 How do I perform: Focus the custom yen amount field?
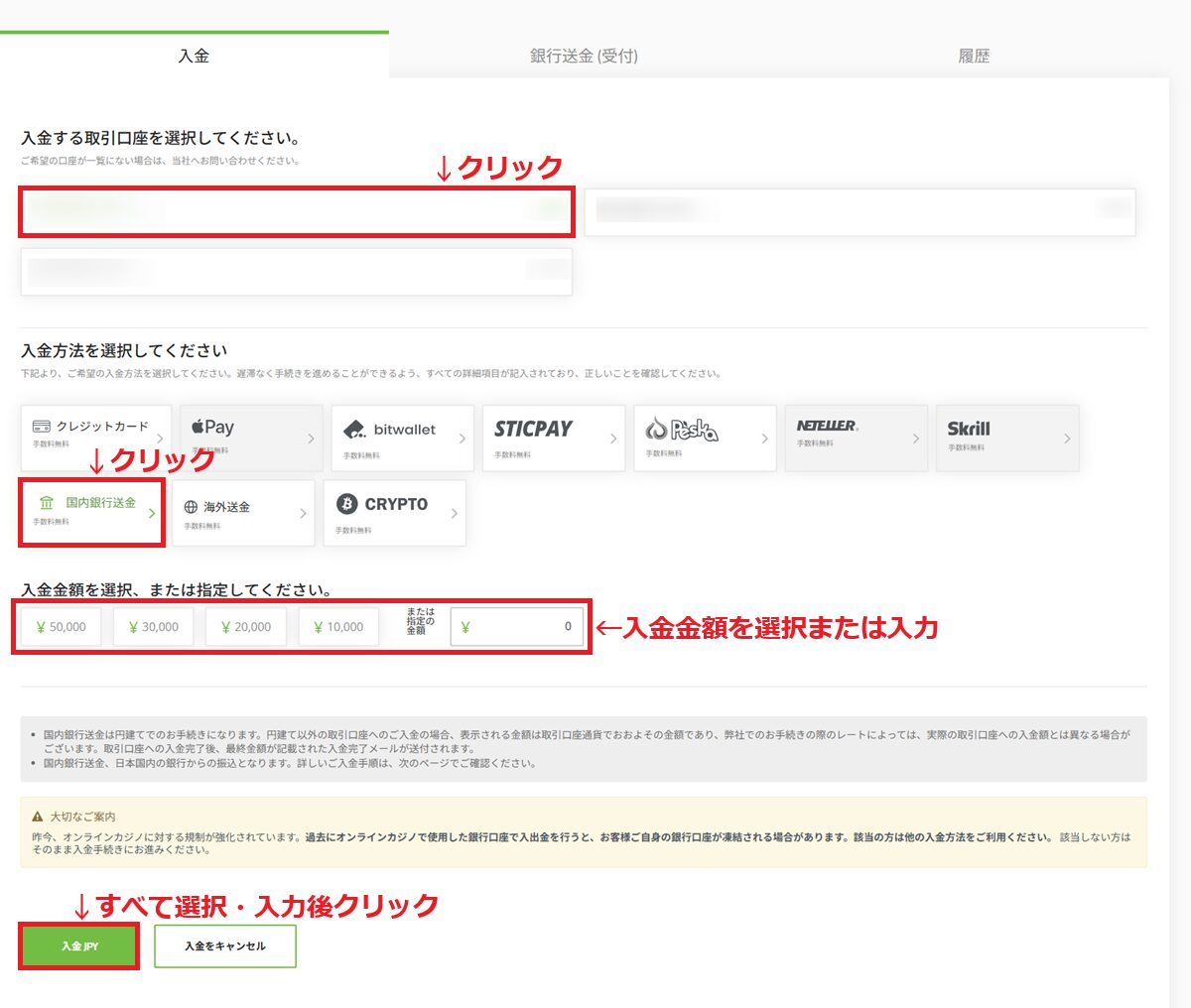tap(516, 627)
